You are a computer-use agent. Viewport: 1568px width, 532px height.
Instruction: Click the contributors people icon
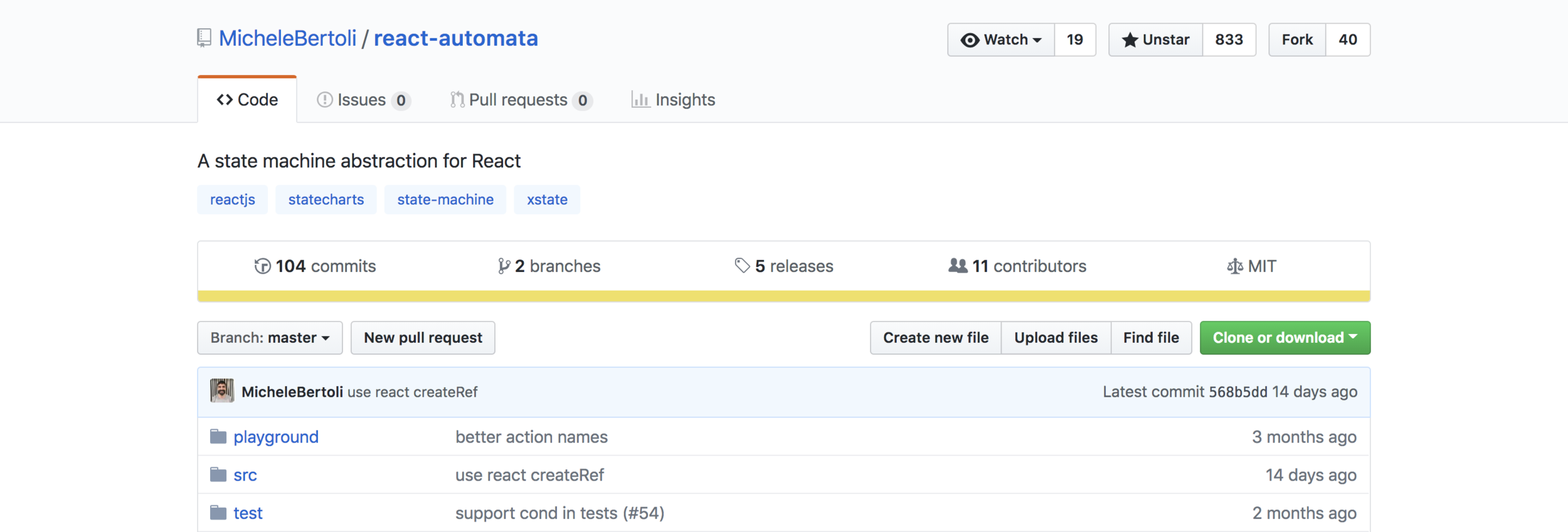pos(958,266)
